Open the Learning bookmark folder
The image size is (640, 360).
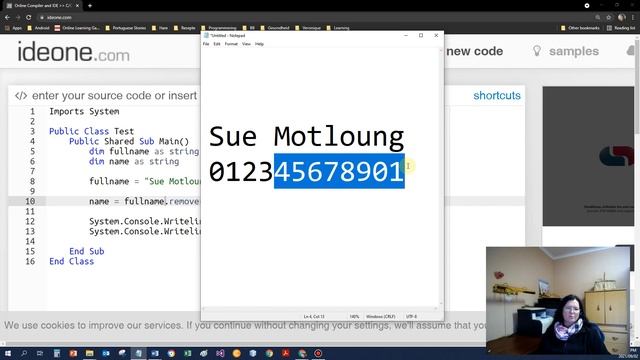pos(338,28)
